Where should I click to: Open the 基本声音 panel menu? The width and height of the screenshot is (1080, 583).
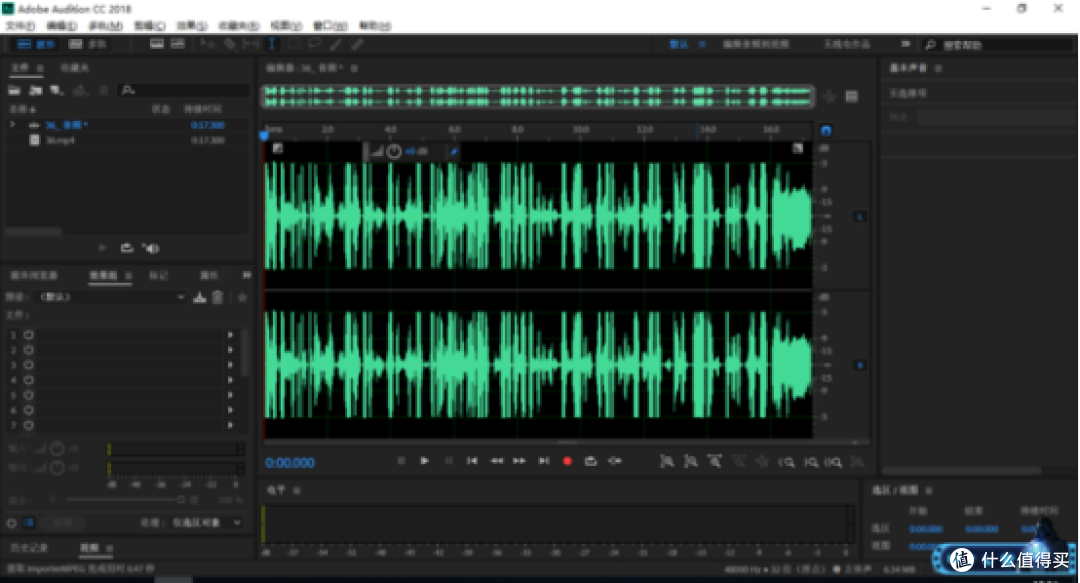point(938,68)
